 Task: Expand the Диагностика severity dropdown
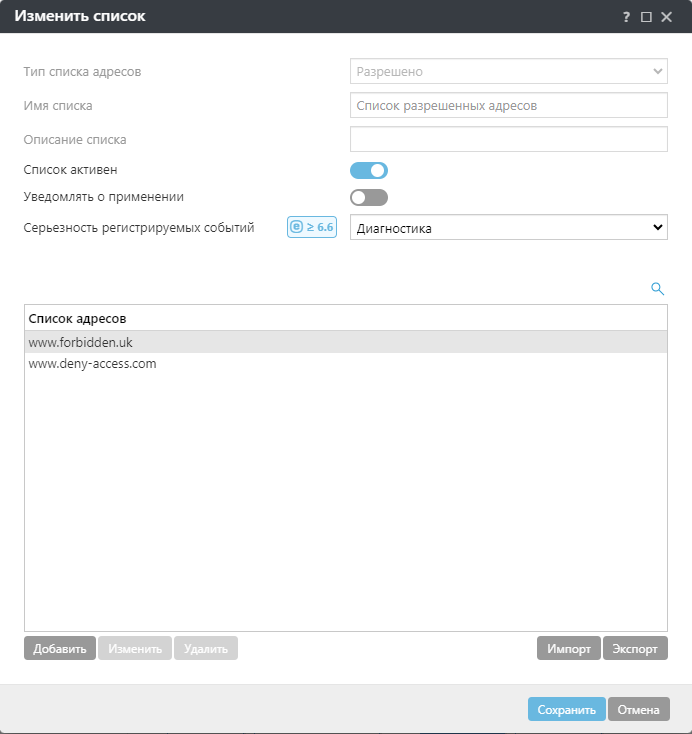pyautogui.click(x=508, y=228)
